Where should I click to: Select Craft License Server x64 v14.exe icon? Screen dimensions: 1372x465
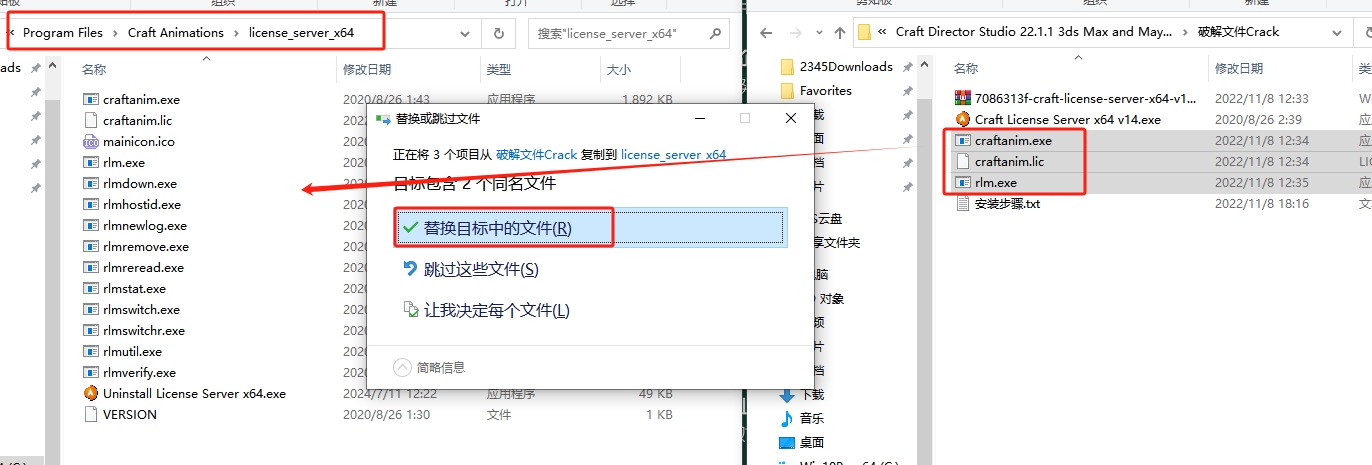(x=963, y=119)
